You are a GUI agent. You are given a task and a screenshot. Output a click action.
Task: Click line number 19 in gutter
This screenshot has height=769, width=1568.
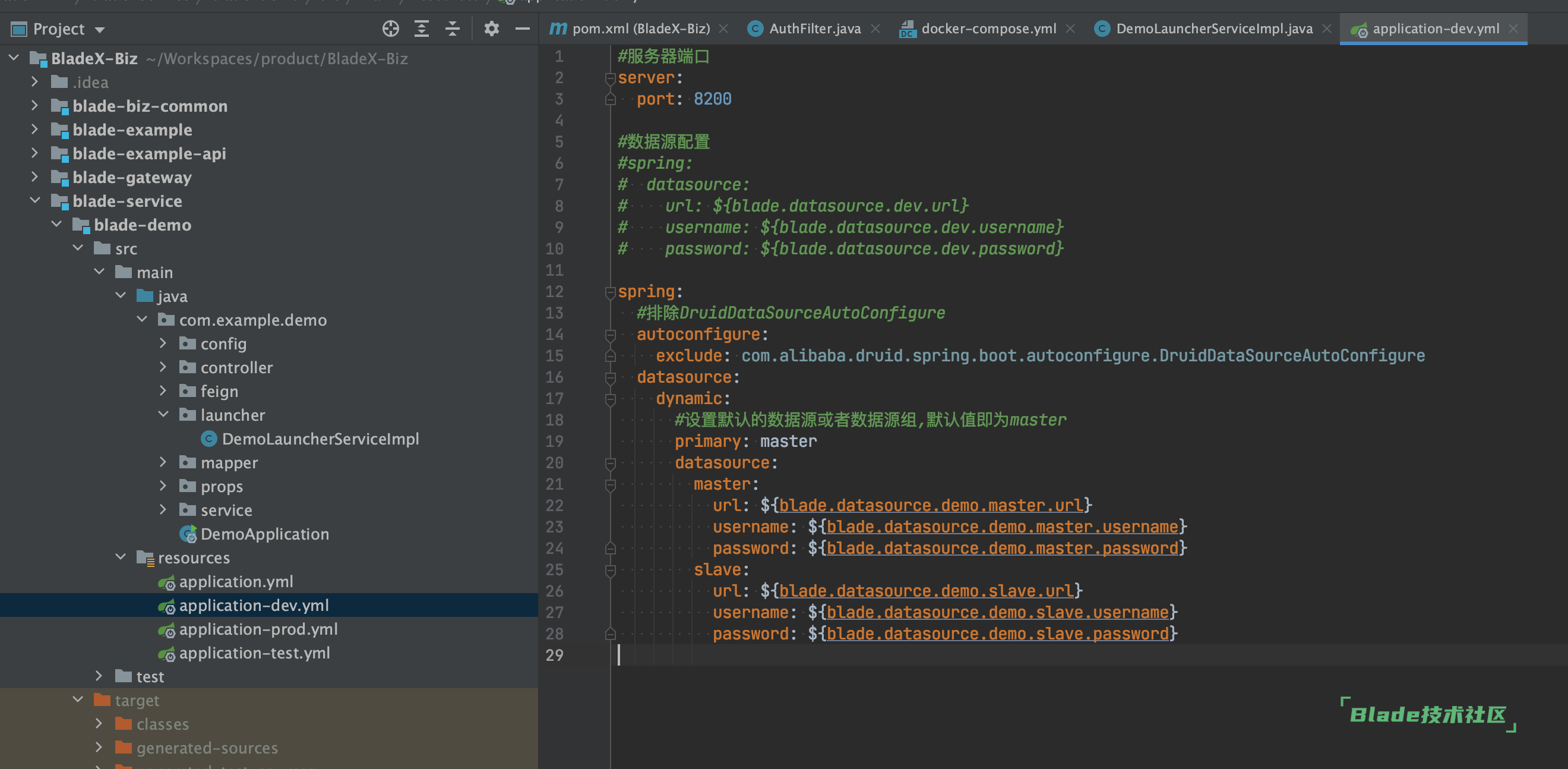[554, 442]
